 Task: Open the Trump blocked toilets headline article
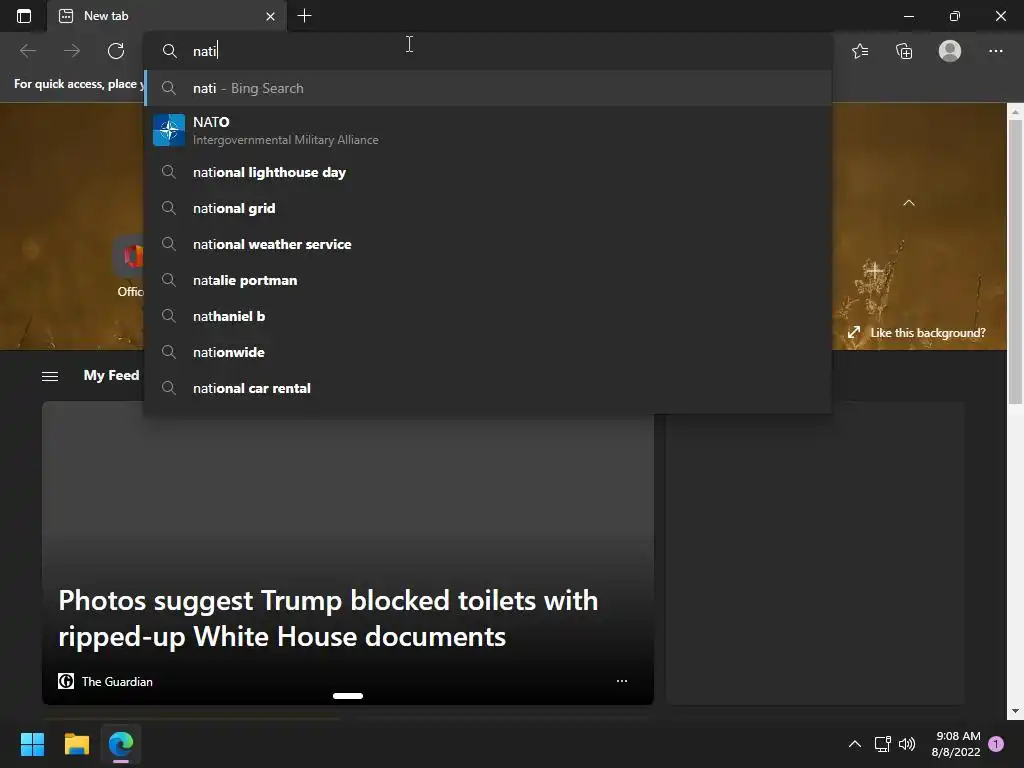point(328,618)
